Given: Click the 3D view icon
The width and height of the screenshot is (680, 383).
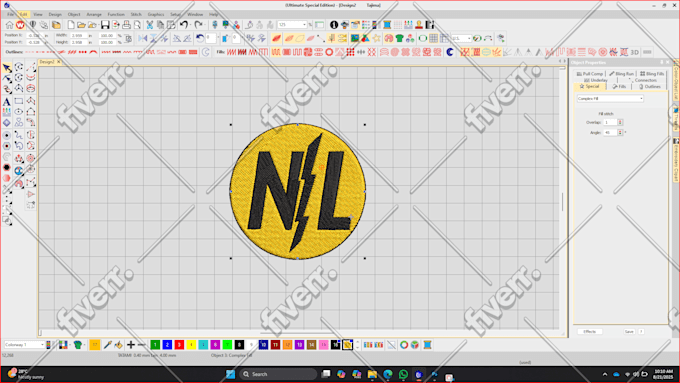Looking at the screenshot, I should click(x=634, y=52).
